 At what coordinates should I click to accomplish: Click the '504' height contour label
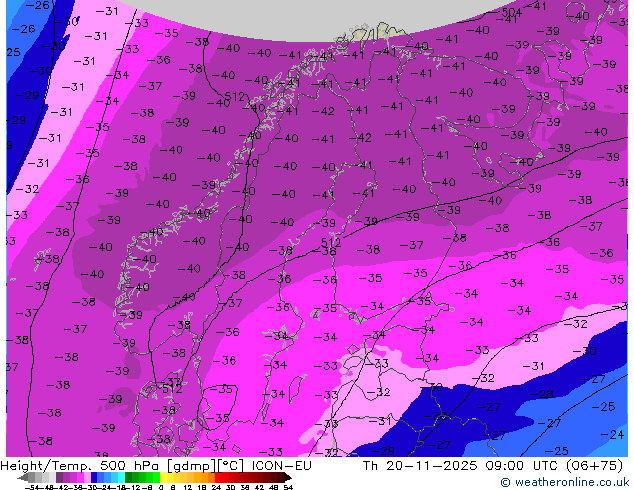point(511,12)
